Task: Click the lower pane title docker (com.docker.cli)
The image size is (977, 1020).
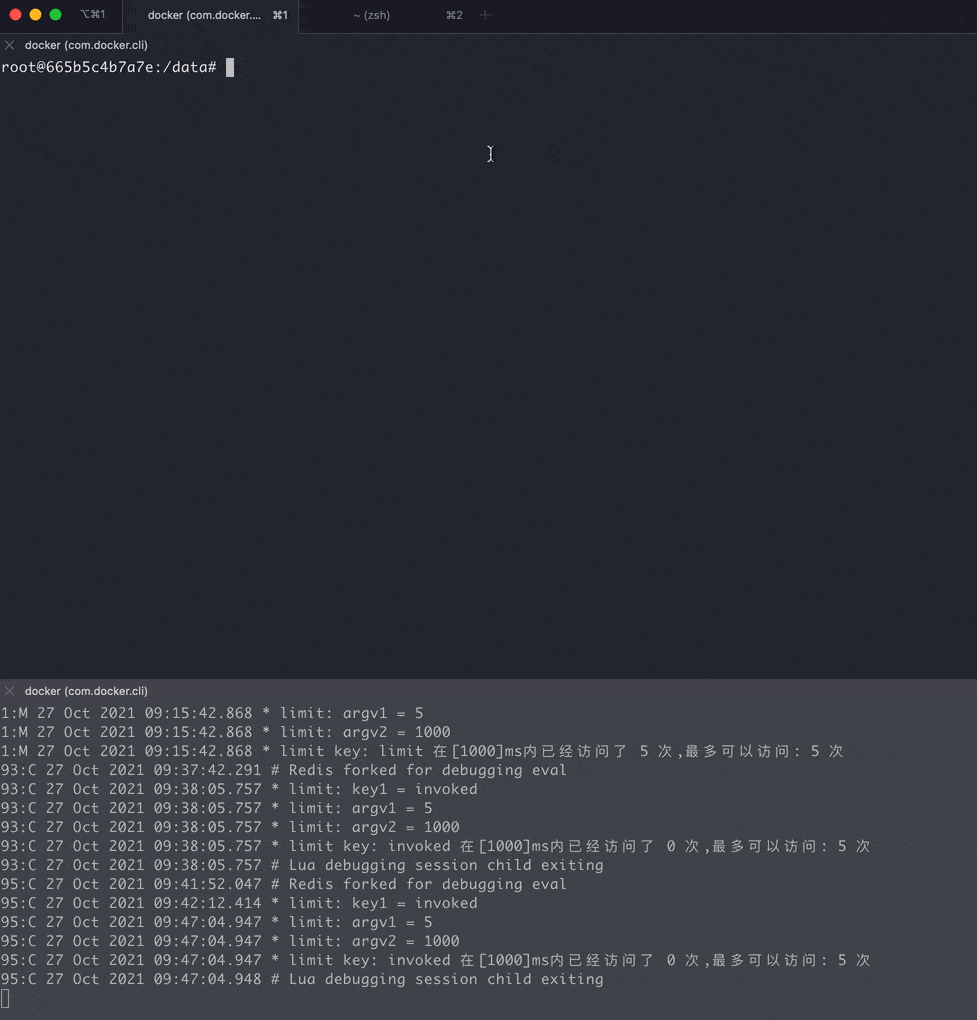Action: click(x=86, y=691)
